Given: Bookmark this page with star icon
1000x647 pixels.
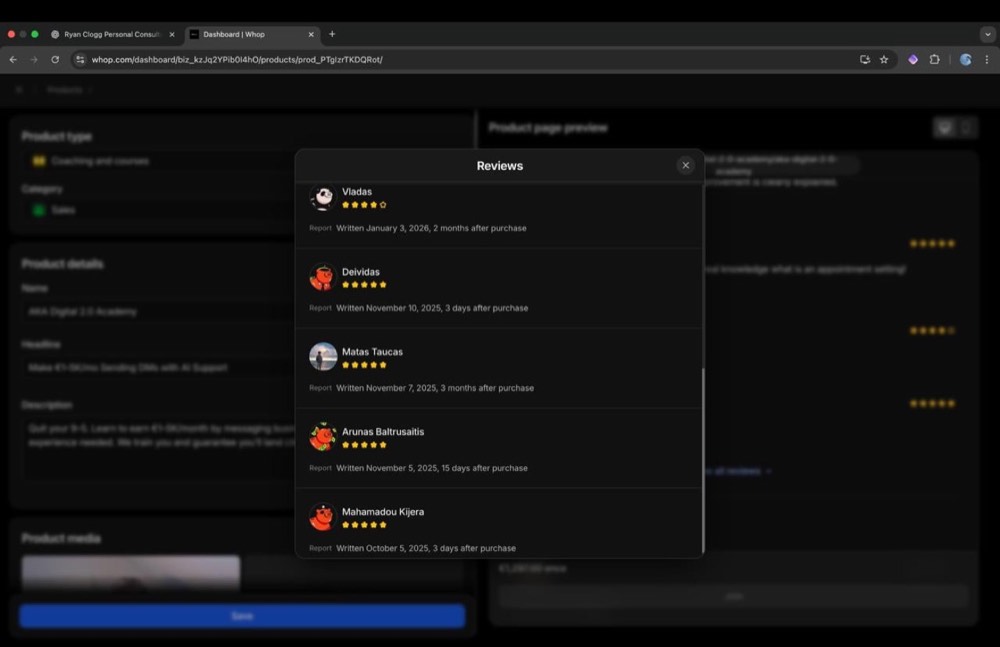Looking at the screenshot, I should (x=884, y=59).
